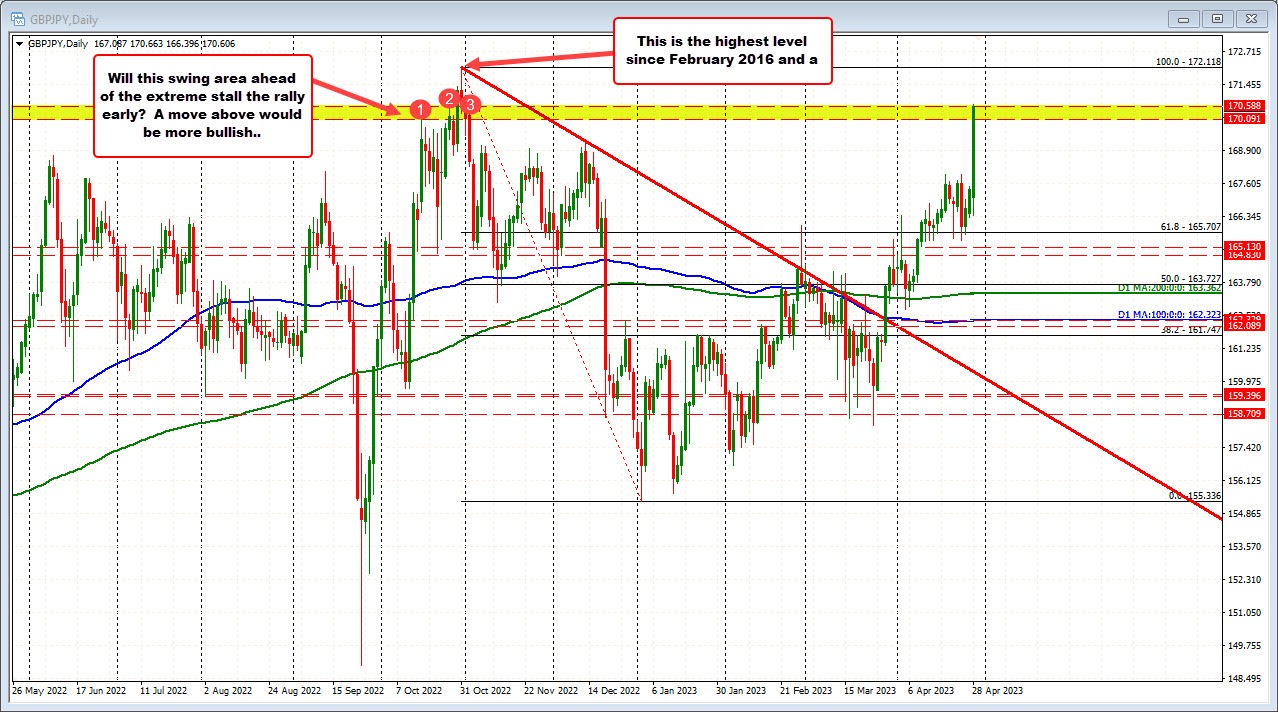The height and width of the screenshot is (712, 1278).
Task: Click the 15 Mar 2023 date label
Action: (x=870, y=690)
